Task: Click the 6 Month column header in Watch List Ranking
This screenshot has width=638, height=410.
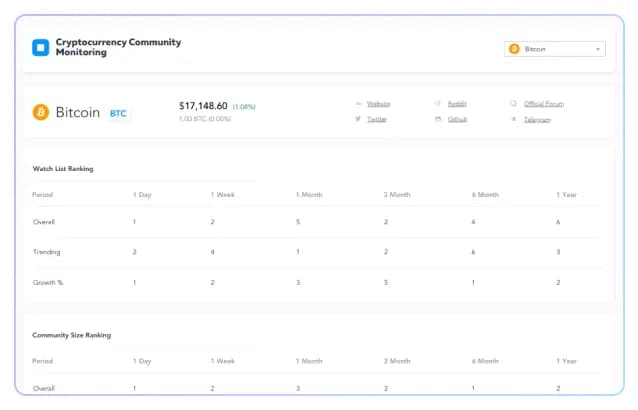Action: click(485, 195)
